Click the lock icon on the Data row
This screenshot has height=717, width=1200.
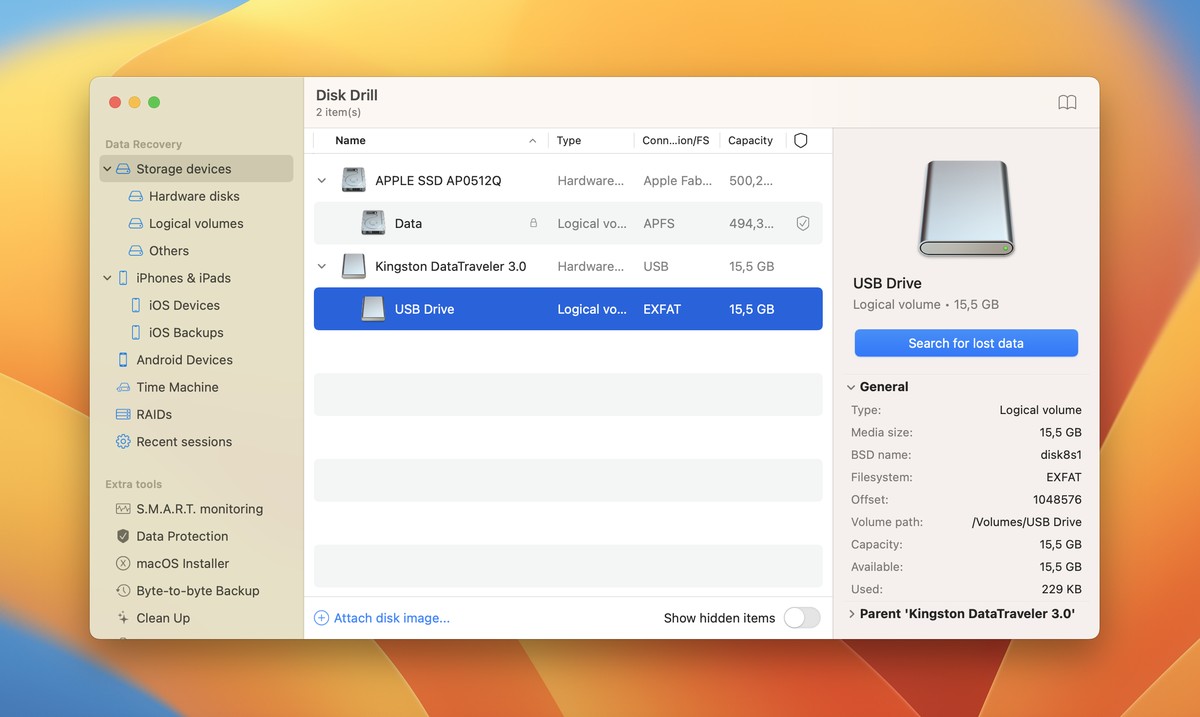coord(533,224)
